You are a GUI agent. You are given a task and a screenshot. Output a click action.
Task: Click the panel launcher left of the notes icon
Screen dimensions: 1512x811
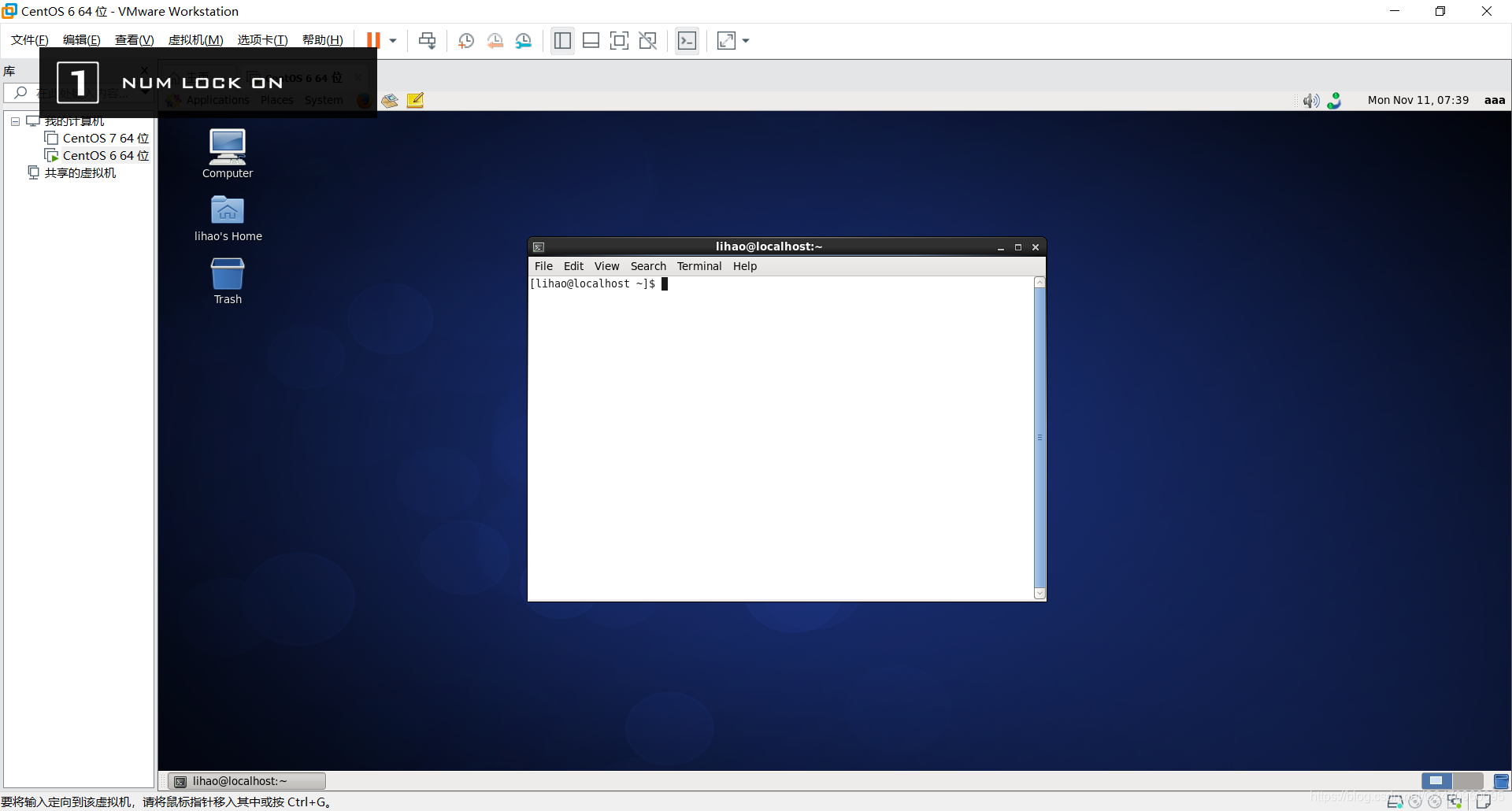click(x=390, y=100)
